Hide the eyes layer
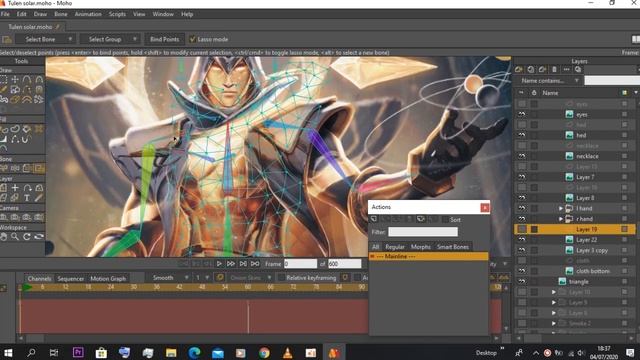Viewport: 640px width, 360px height. point(522,114)
